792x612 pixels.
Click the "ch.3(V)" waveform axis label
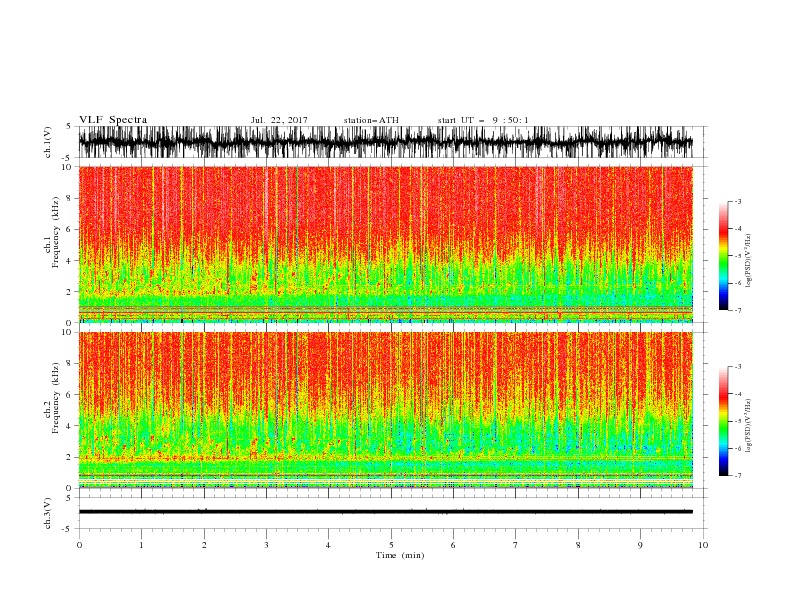pos(48,513)
